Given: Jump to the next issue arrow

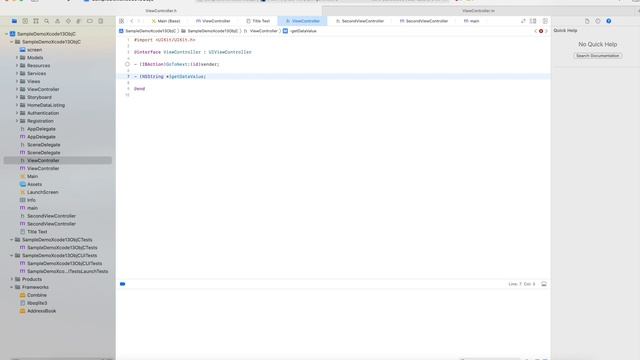Looking at the screenshot, I should pyautogui.click(x=546, y=31).
